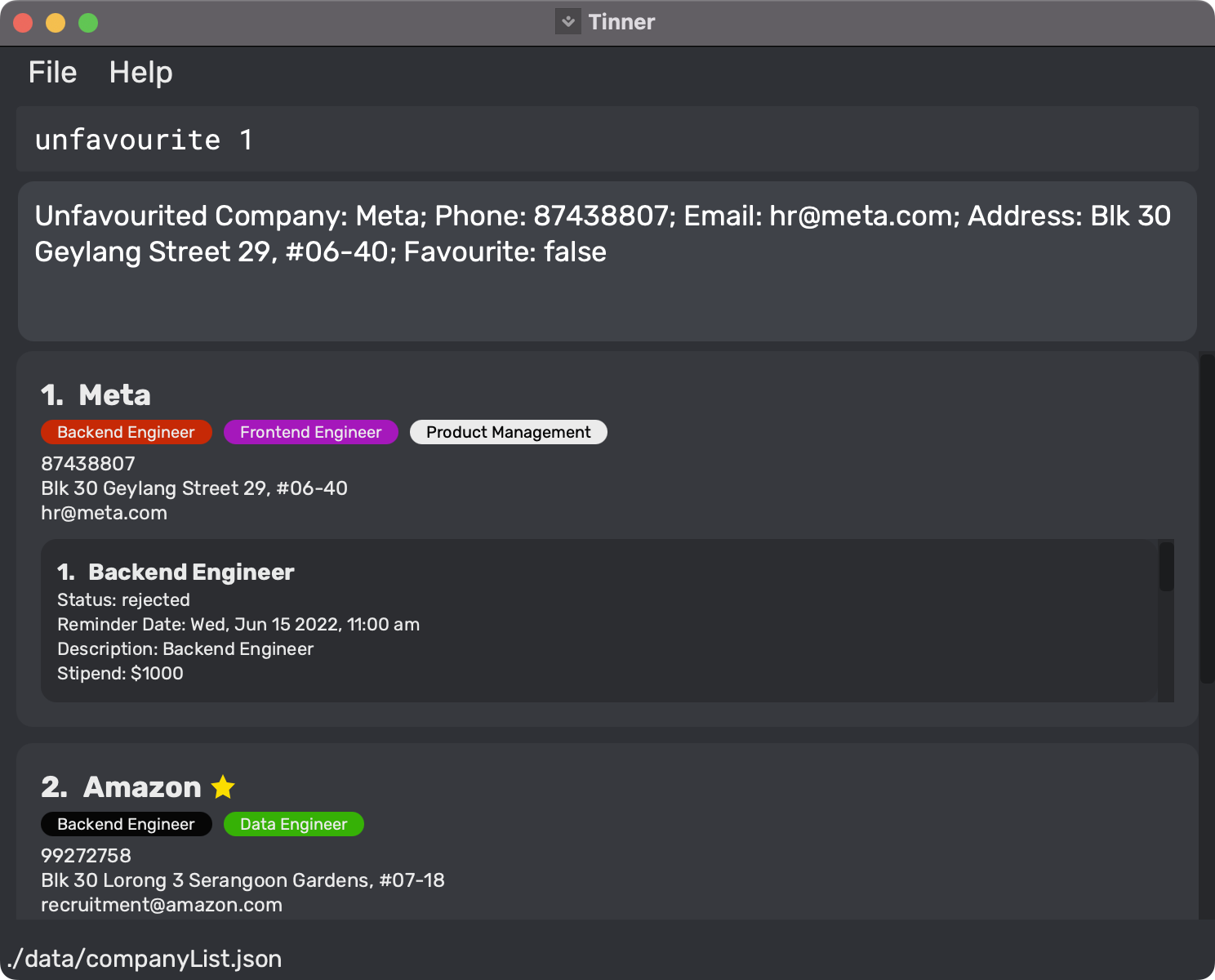1215x980 pixels.
Task: Click the Description: Backend Engineer line
Action: coord(185,648)
